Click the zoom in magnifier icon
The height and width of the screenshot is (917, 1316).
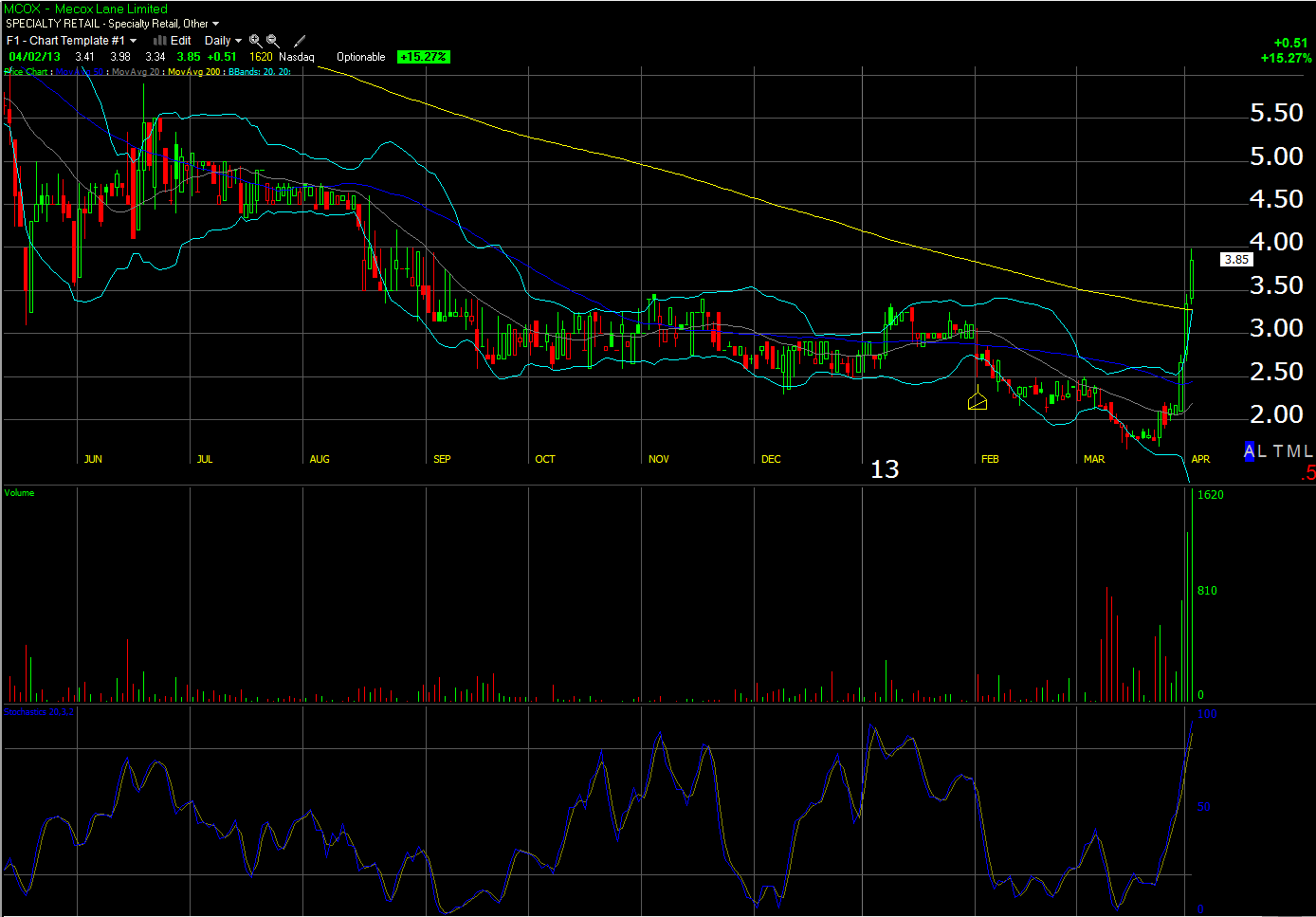pyautogui.click(x=255, y=41)
